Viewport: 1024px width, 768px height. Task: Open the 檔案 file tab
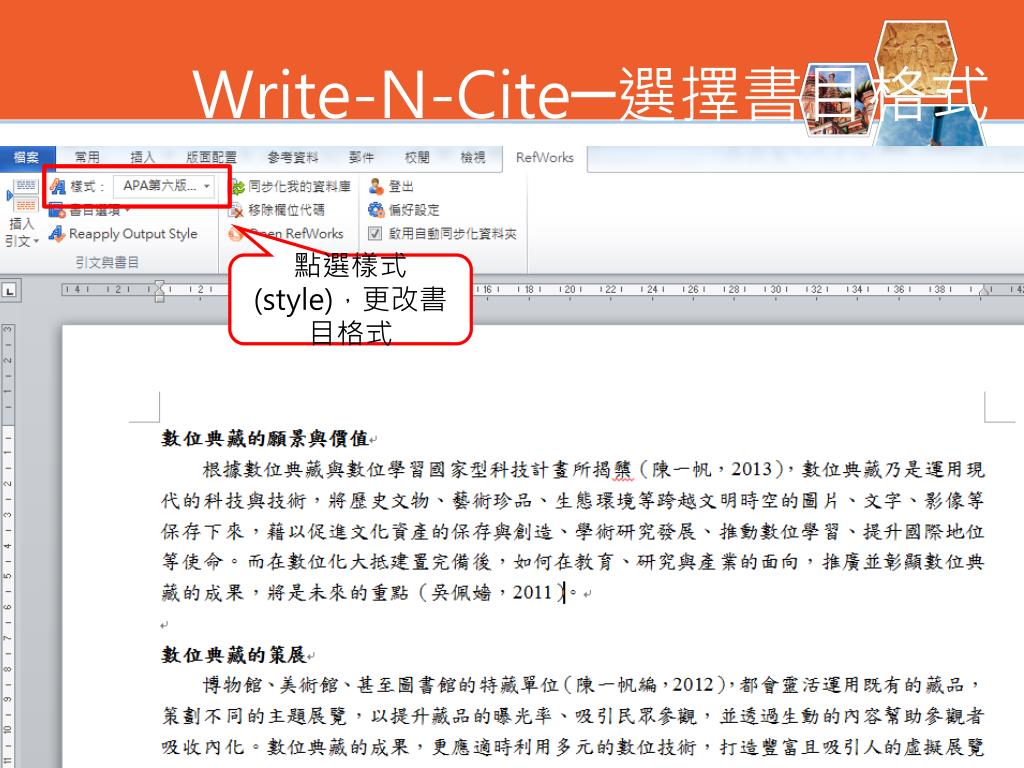[x=27, y=157]
